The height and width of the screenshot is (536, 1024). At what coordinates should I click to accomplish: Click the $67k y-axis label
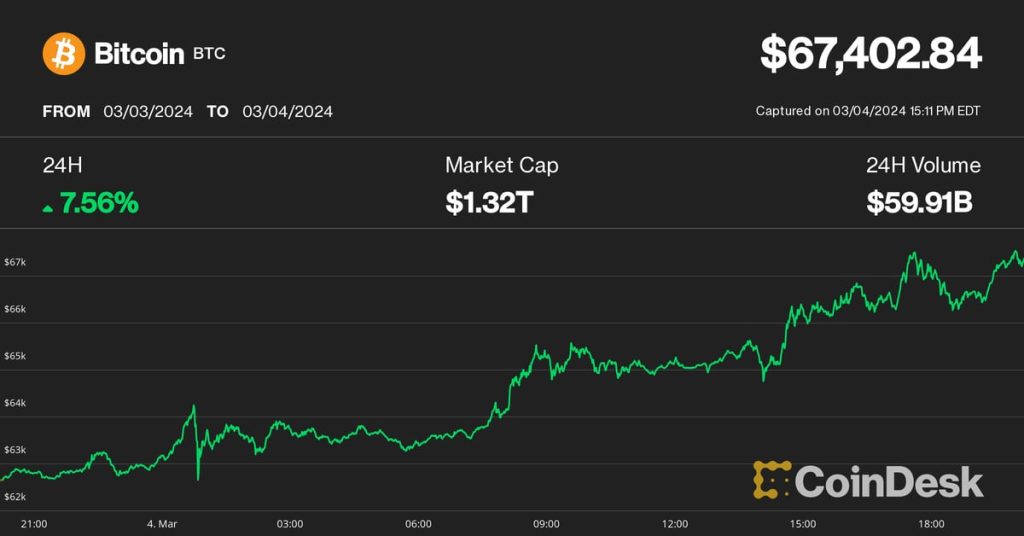tap(14, 262)
